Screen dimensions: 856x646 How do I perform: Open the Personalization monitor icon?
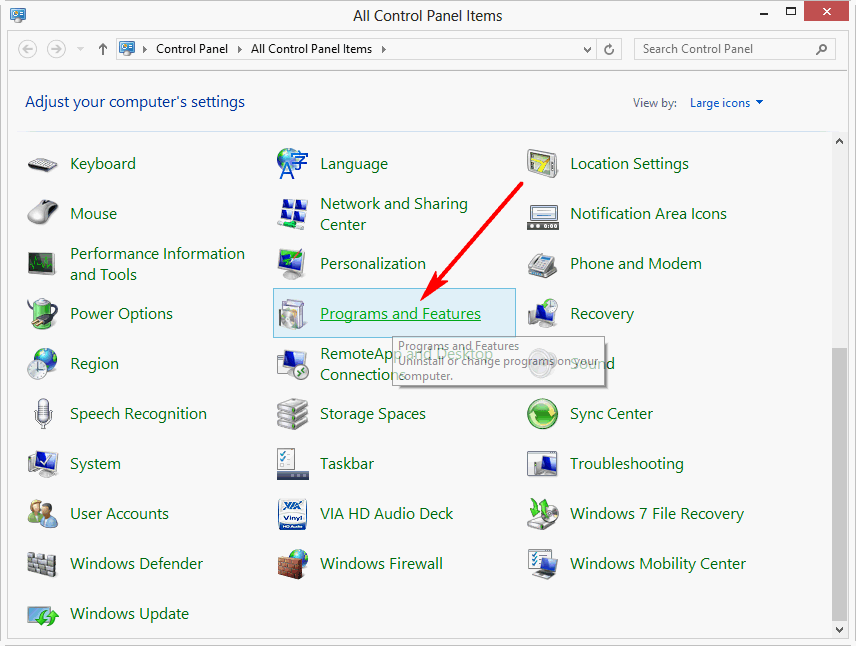[292, 264]
